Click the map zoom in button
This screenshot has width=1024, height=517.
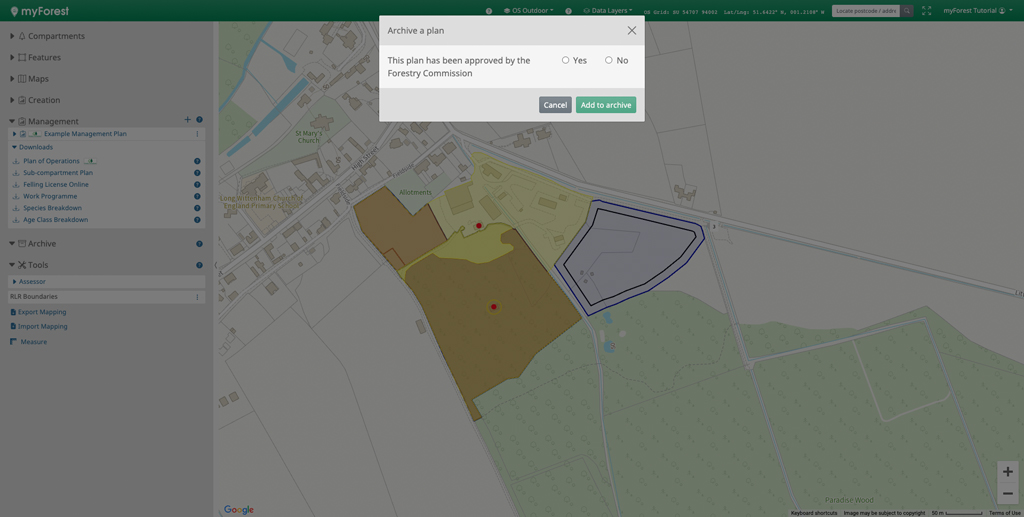tap(1007, 472)
